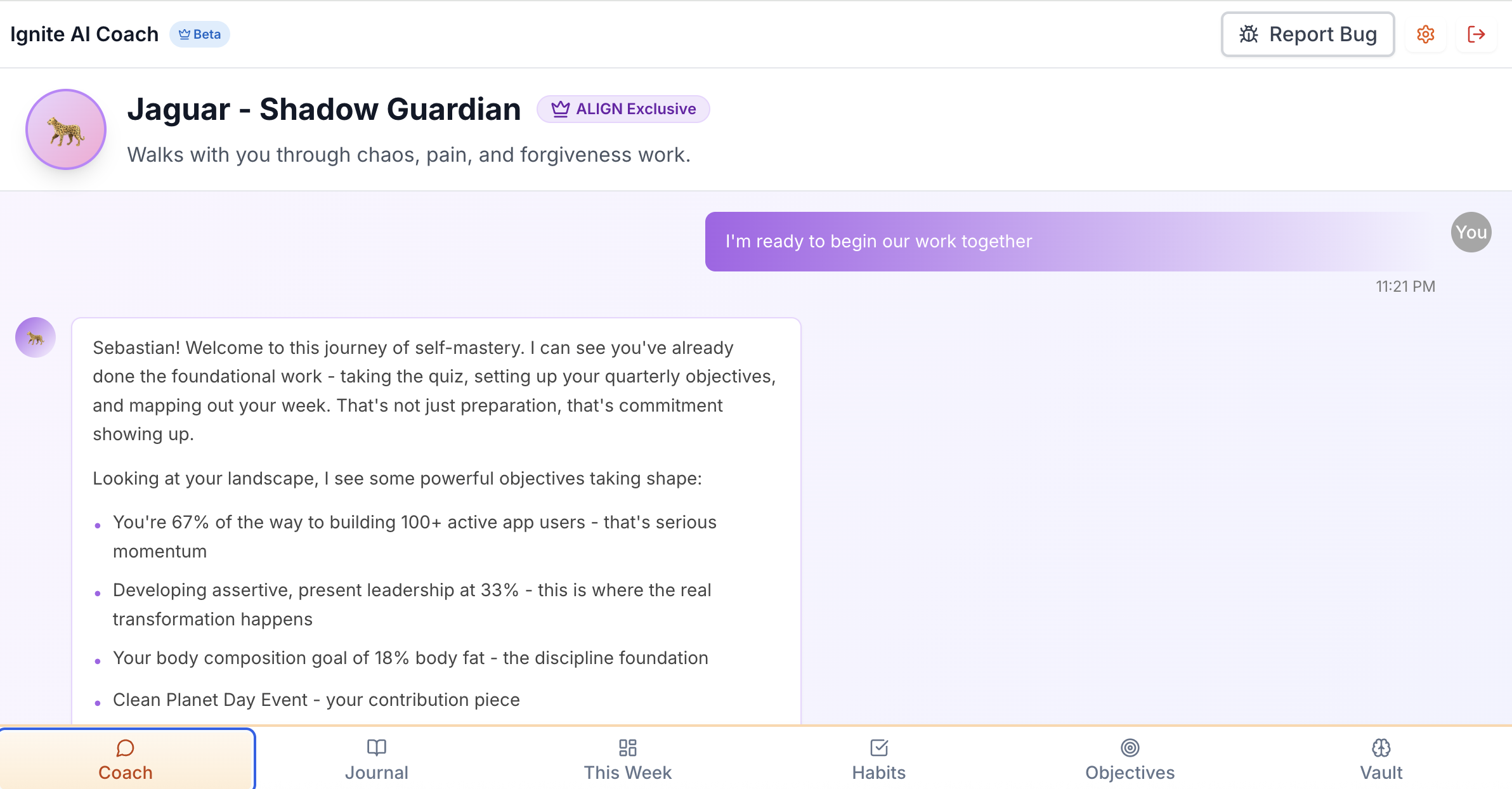Open the settings gear icon
The height and width of the screenshot is (789, 1512).
click(1425, 34)
